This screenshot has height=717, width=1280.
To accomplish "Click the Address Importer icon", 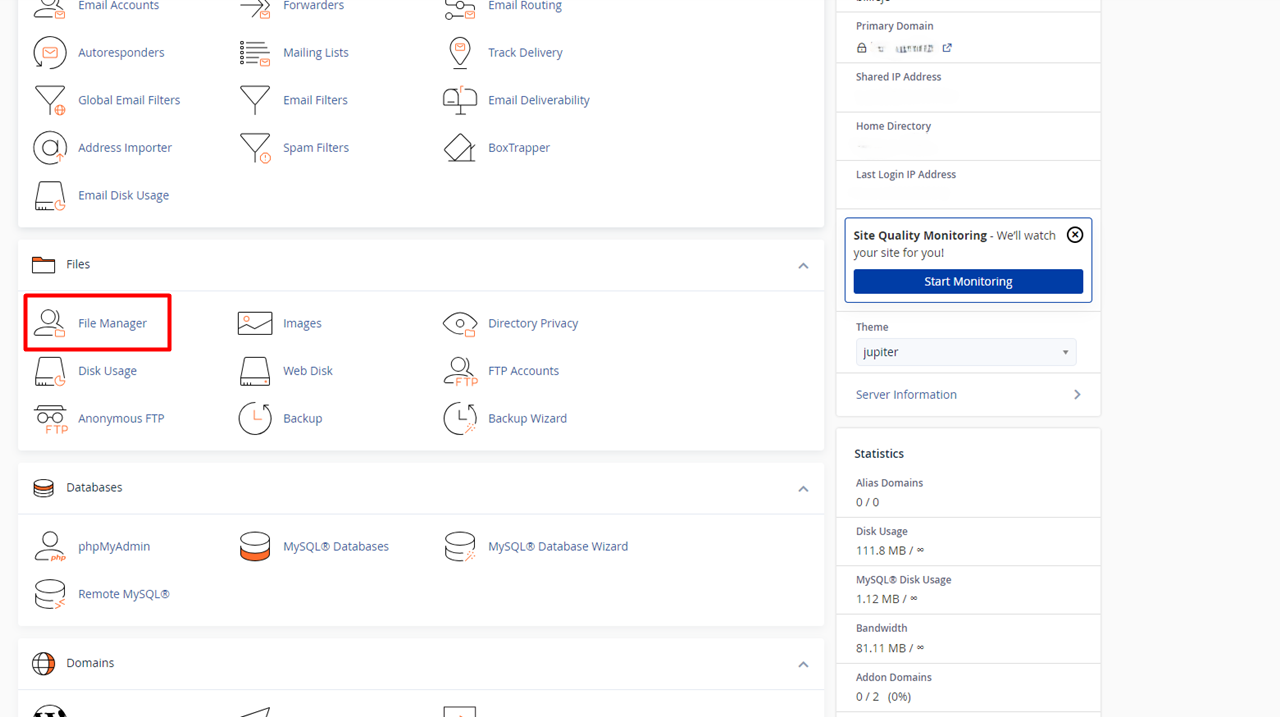I will pos(50,148).
